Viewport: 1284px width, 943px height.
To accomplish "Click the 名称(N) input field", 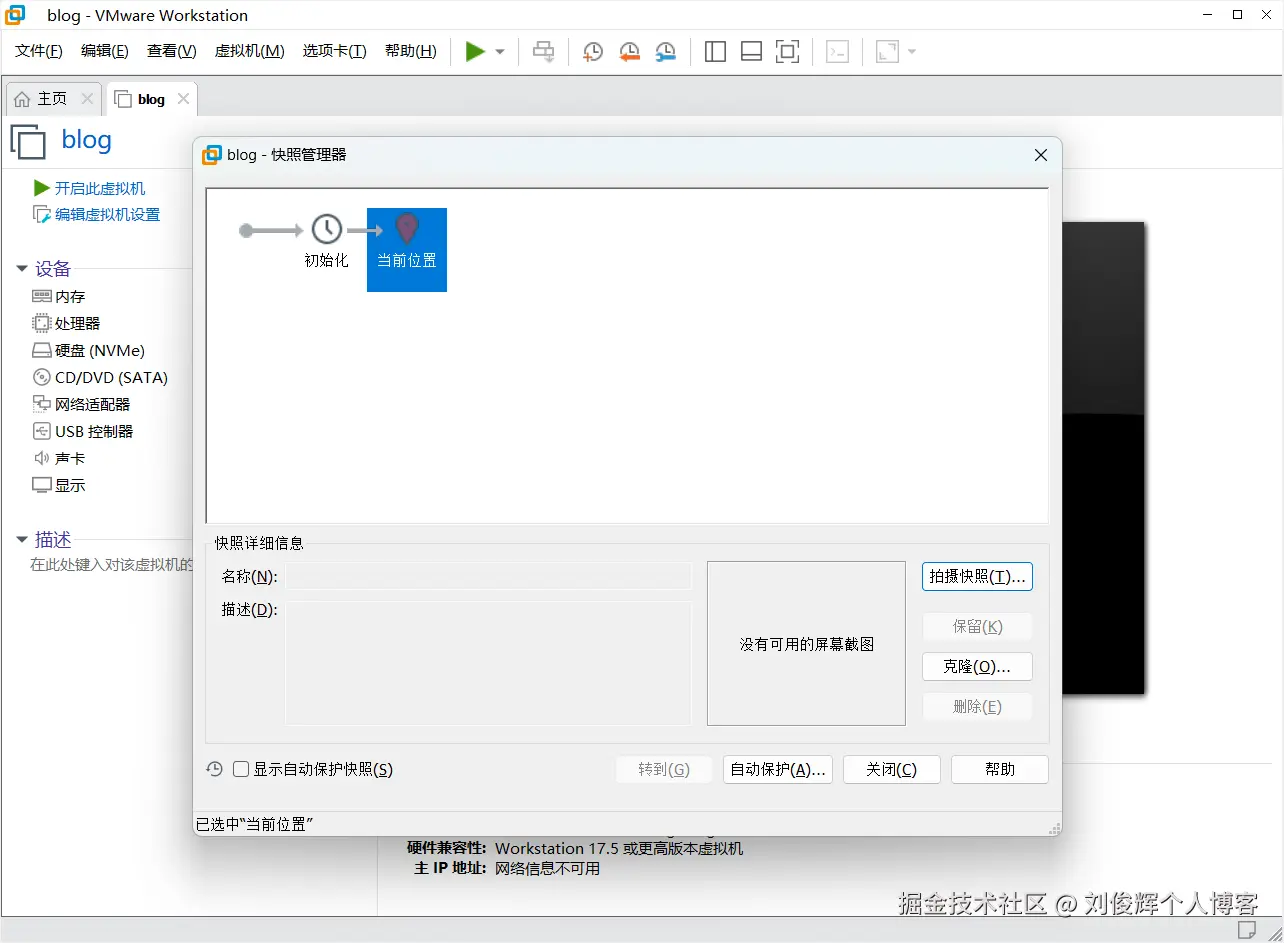I will point(489,576).
